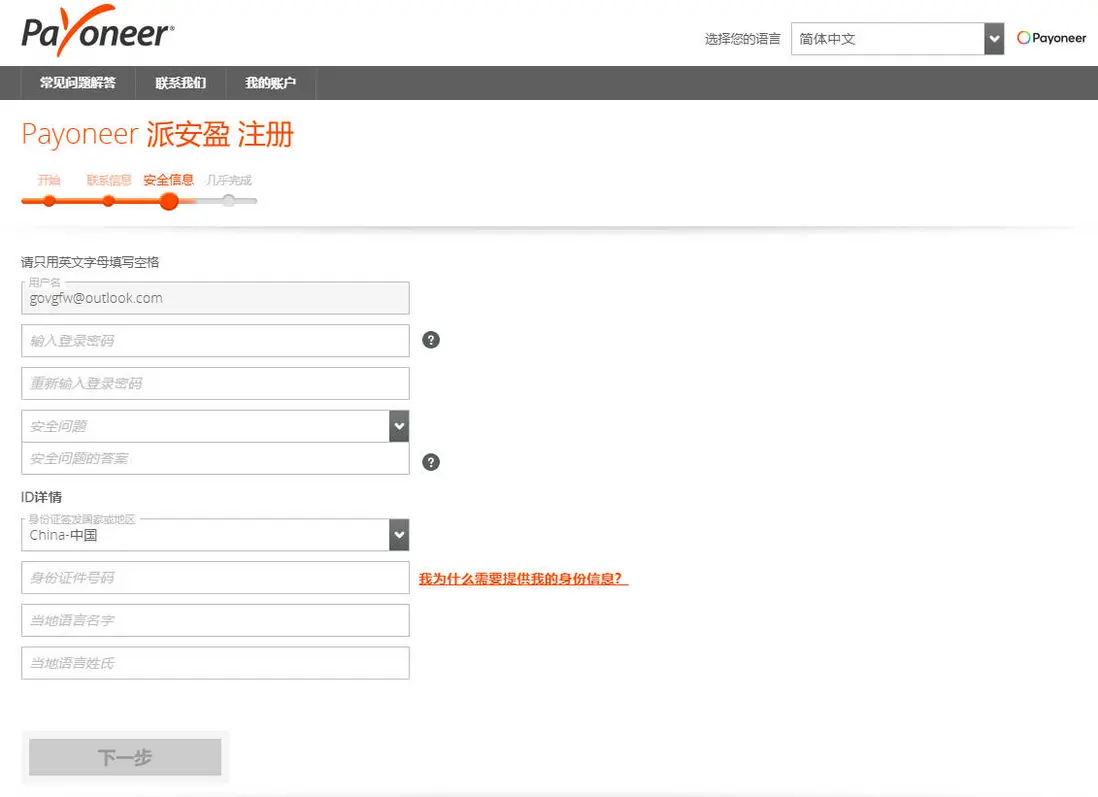Click the 选择您的语言 label
This screenshot has width=1098, height=797.
742,39
